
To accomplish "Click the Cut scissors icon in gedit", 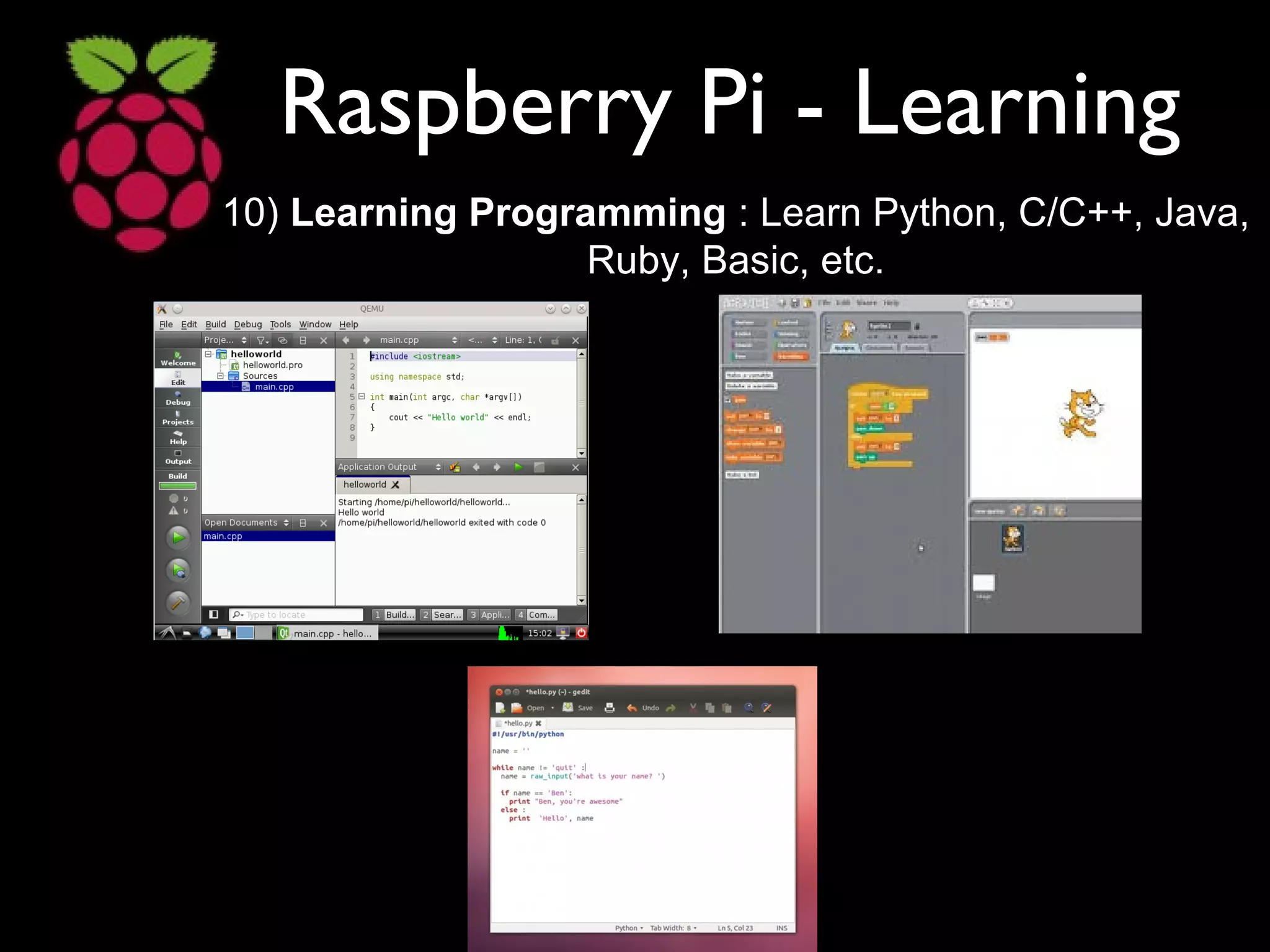I will point(693,708).
